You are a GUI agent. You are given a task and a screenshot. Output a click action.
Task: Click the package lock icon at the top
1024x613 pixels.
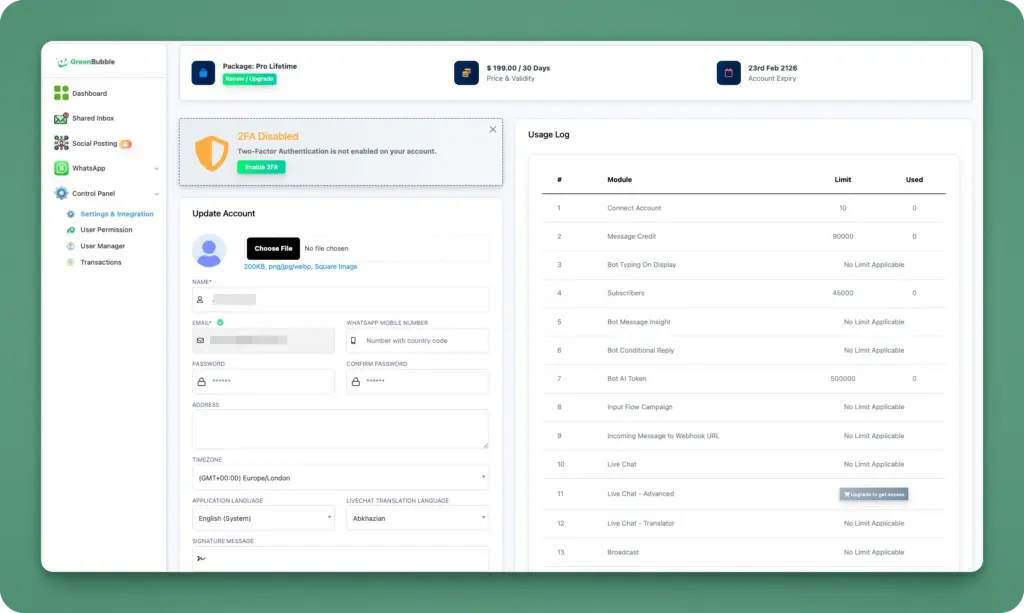[x=203, y=72]
